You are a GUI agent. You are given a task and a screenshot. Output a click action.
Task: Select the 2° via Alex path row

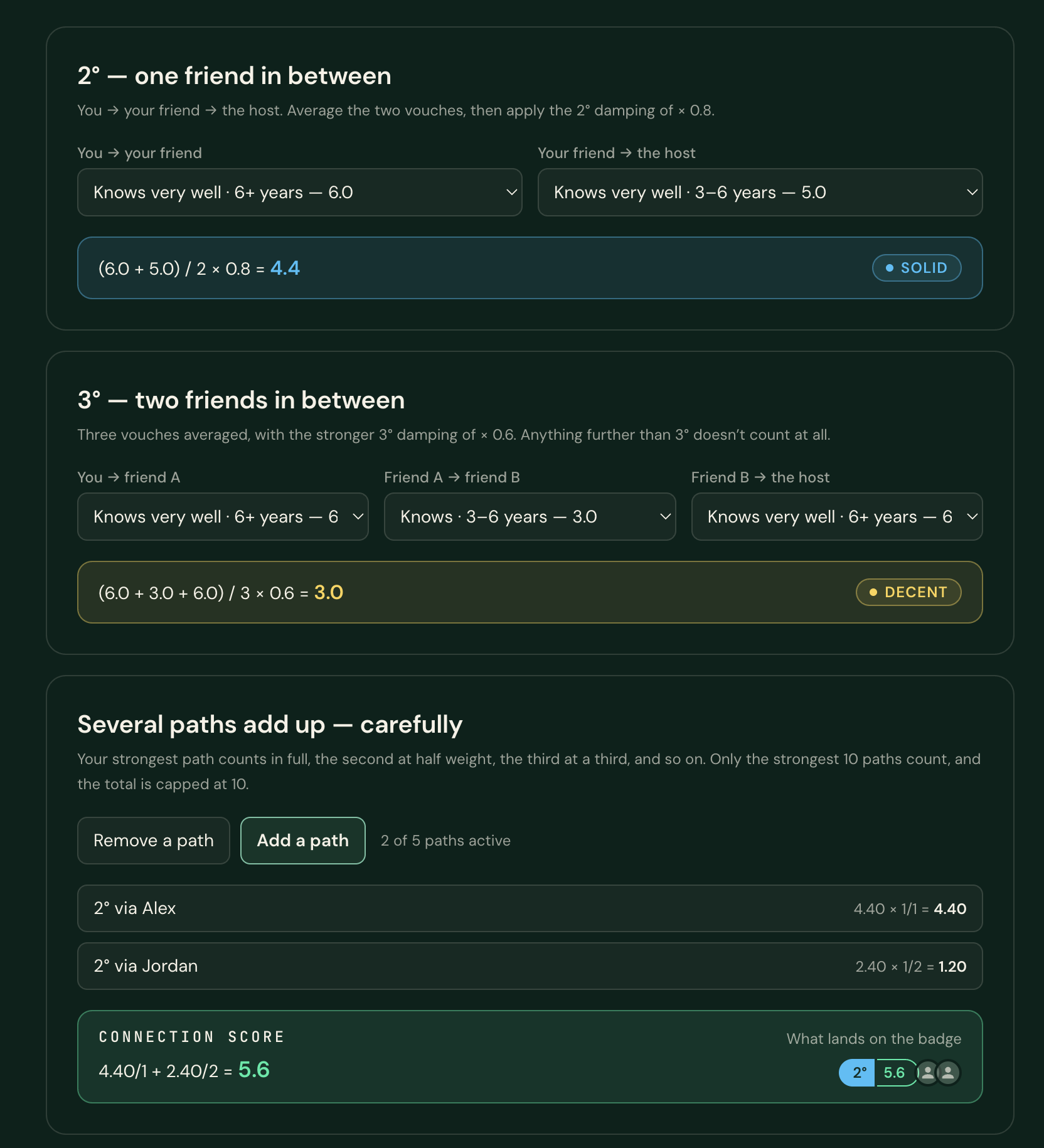(x=530, y=908)
